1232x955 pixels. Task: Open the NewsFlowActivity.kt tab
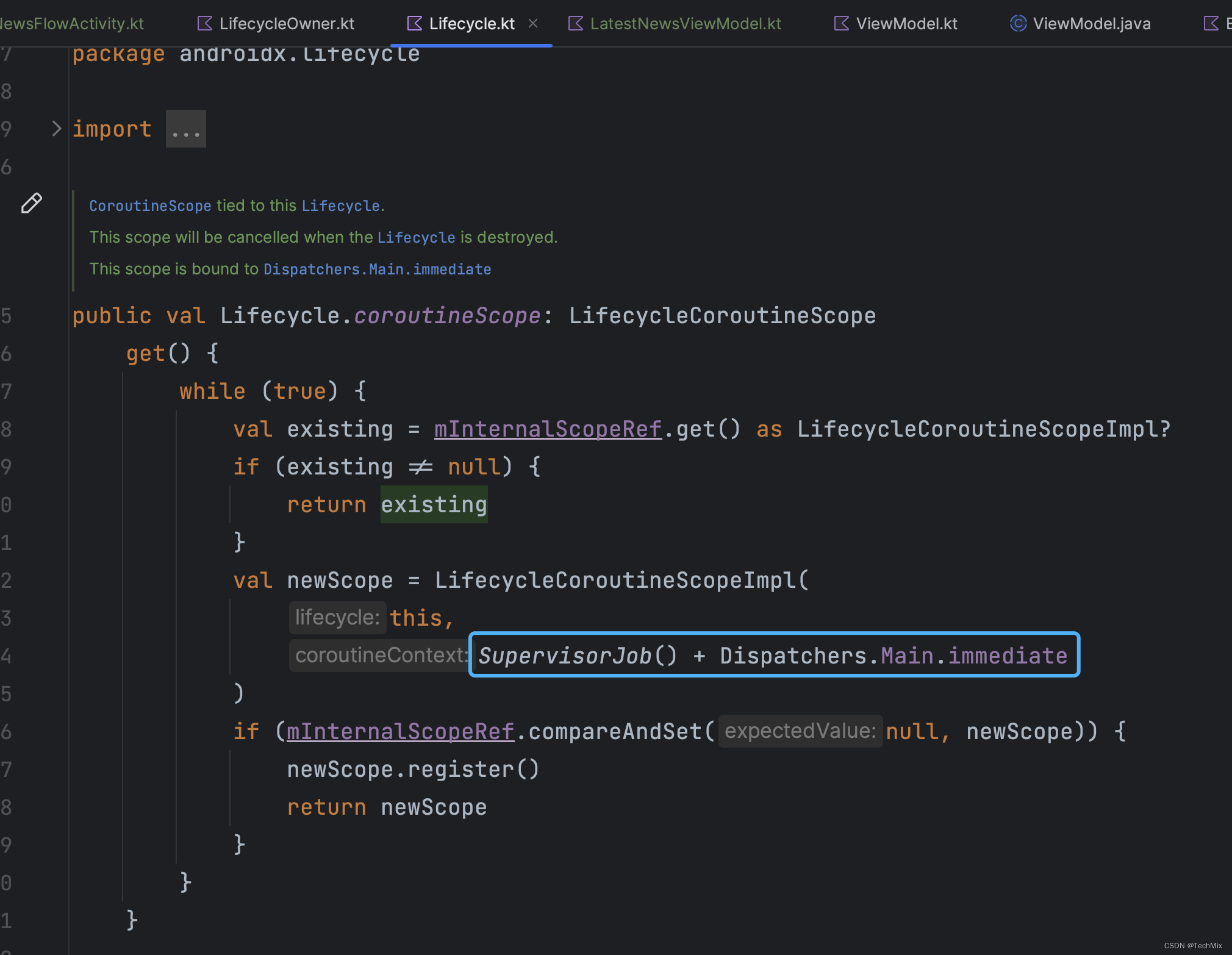tap(72, 24)
